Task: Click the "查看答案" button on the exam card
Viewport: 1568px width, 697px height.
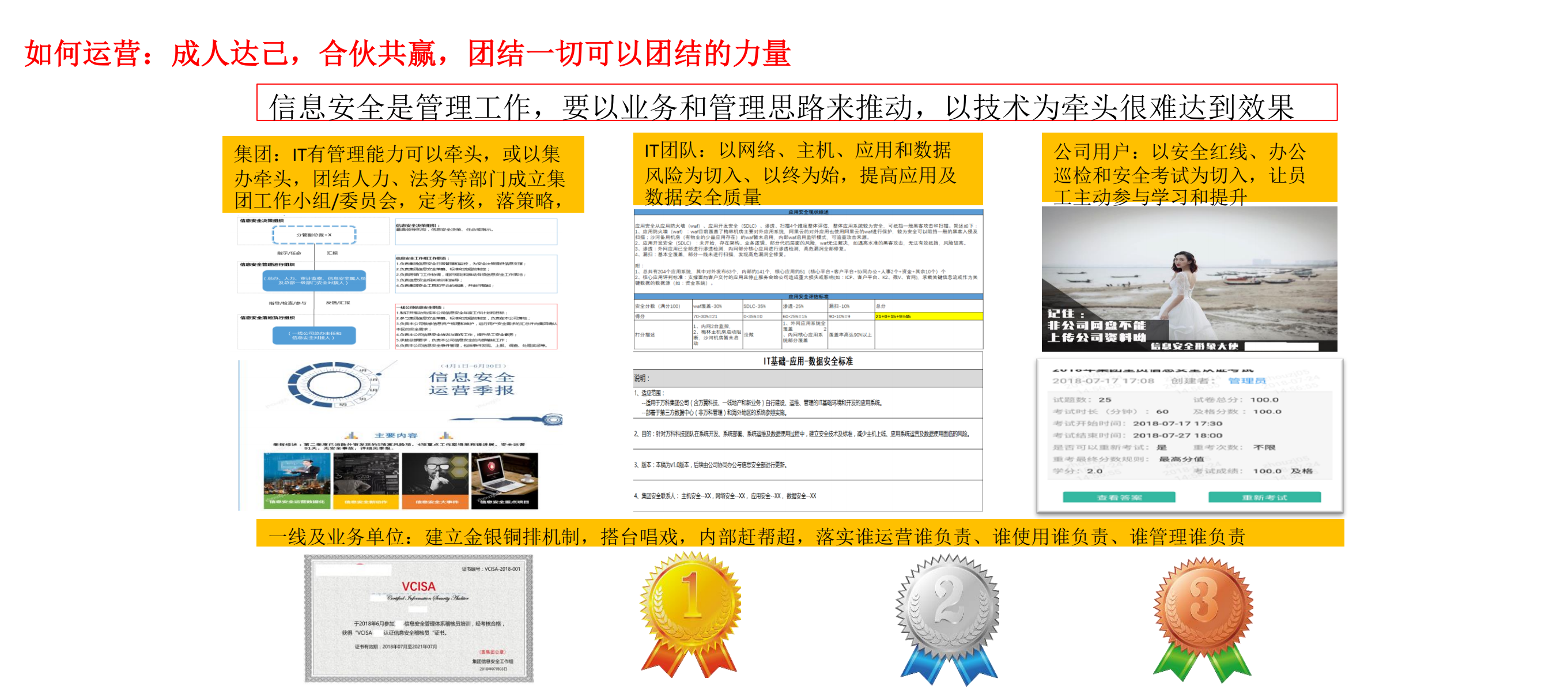Action: click(1120, 497)
